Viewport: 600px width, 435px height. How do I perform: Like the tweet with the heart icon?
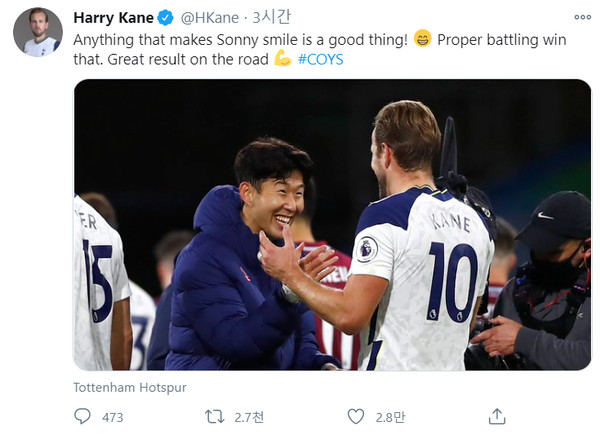[x=355, y=415]
